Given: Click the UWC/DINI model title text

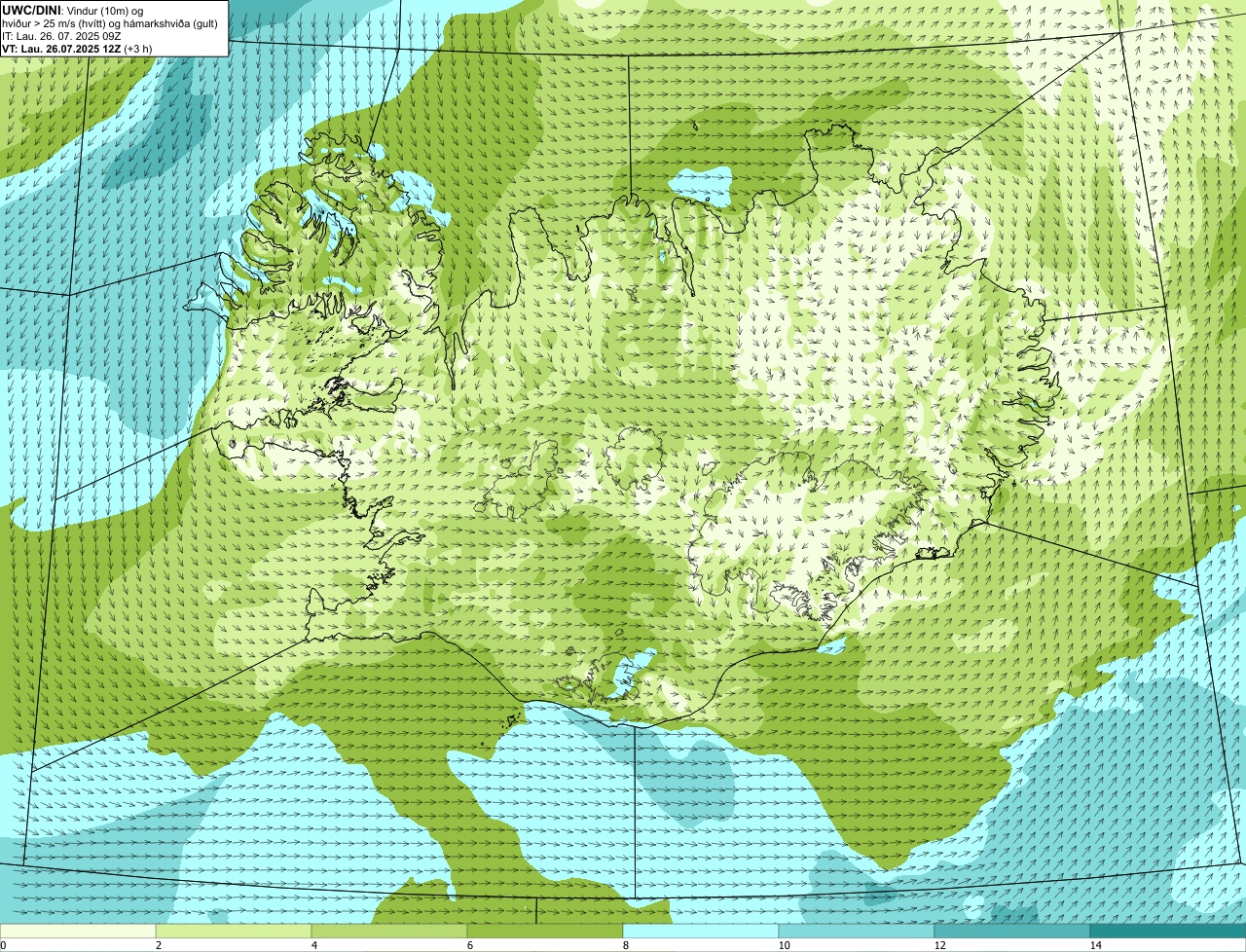Looking at the screenshot, I should (x=32, y=10).
